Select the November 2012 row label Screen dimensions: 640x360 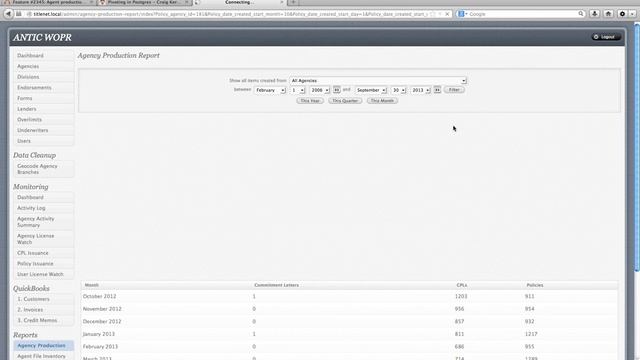coord(102,309)
